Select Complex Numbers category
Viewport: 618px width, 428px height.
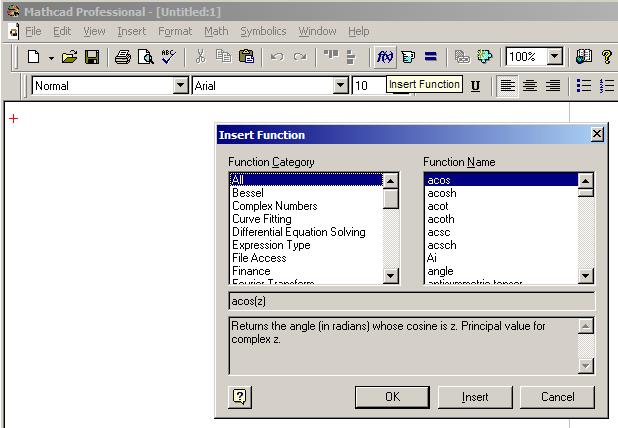(x=306, y=206)
